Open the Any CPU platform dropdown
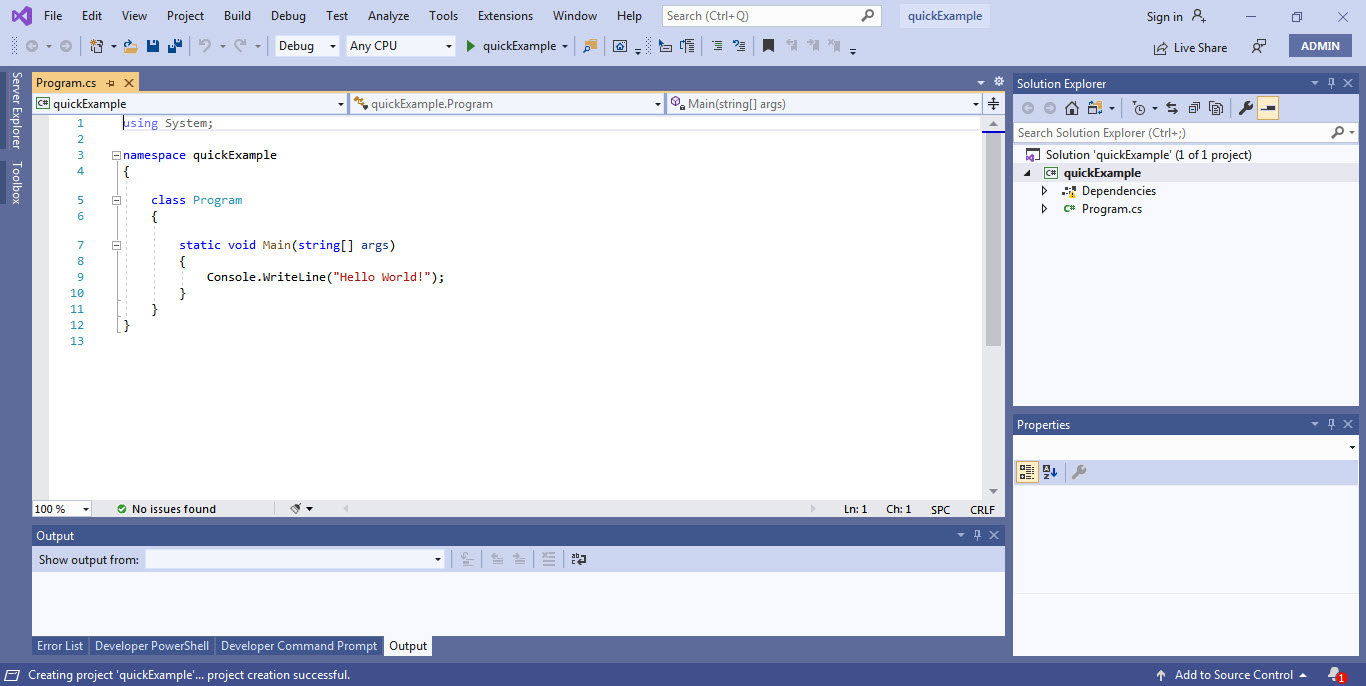This screenshot has height=686, width=1366. pos(401,46)
